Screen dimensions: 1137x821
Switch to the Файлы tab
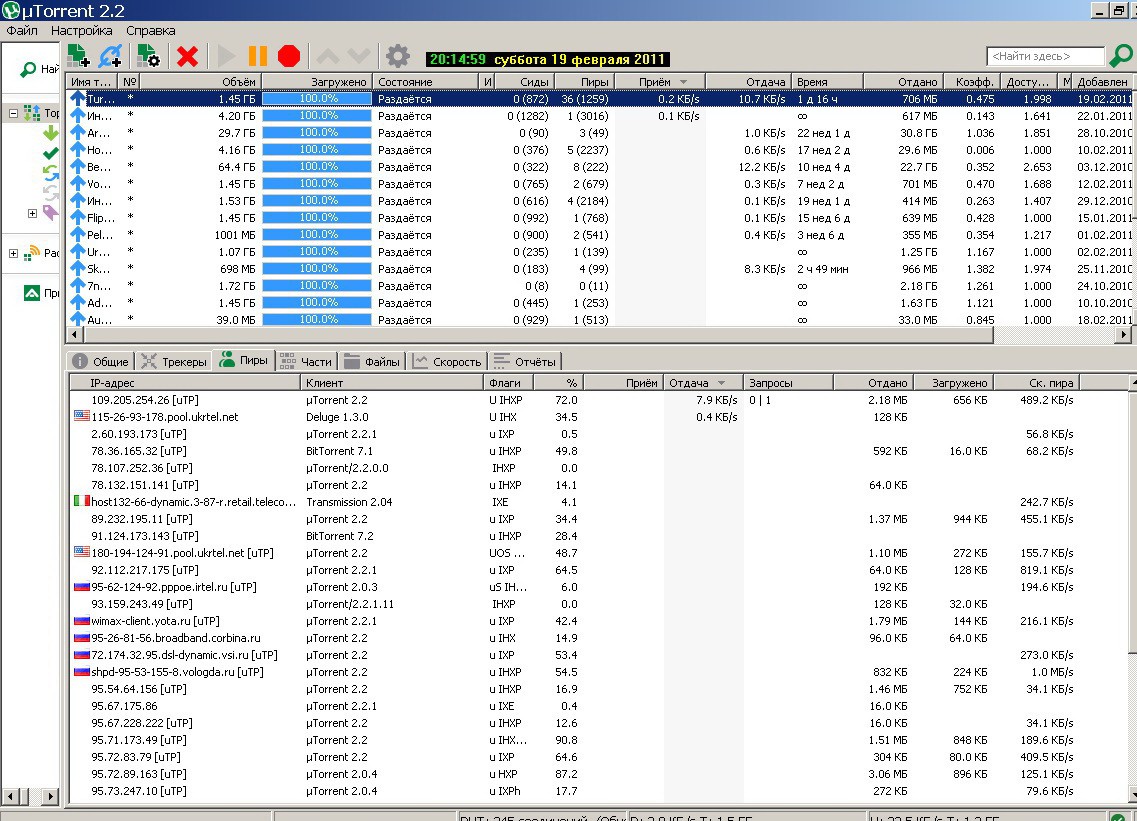coord(372,361)
